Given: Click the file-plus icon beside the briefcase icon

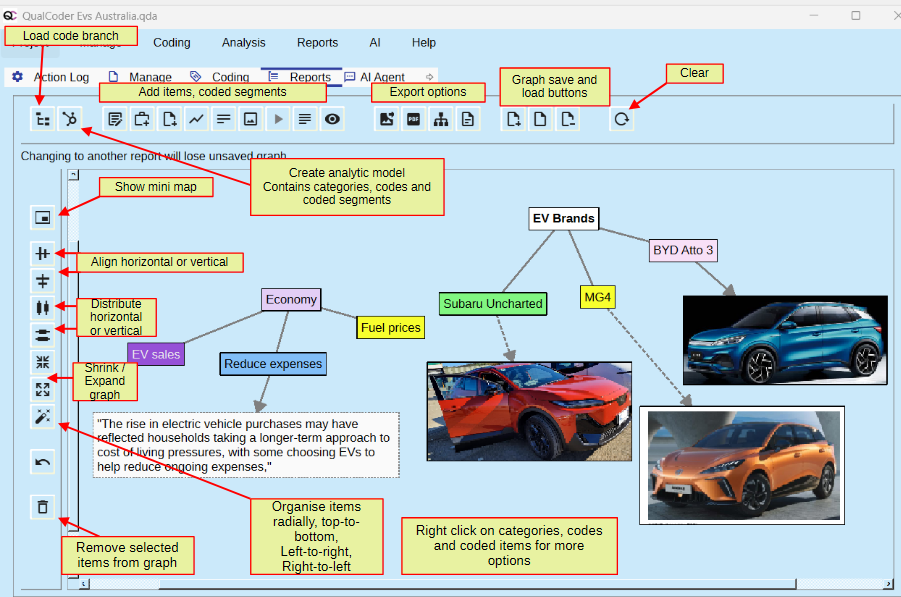Looking at the screenshot, I should [170, 119].
